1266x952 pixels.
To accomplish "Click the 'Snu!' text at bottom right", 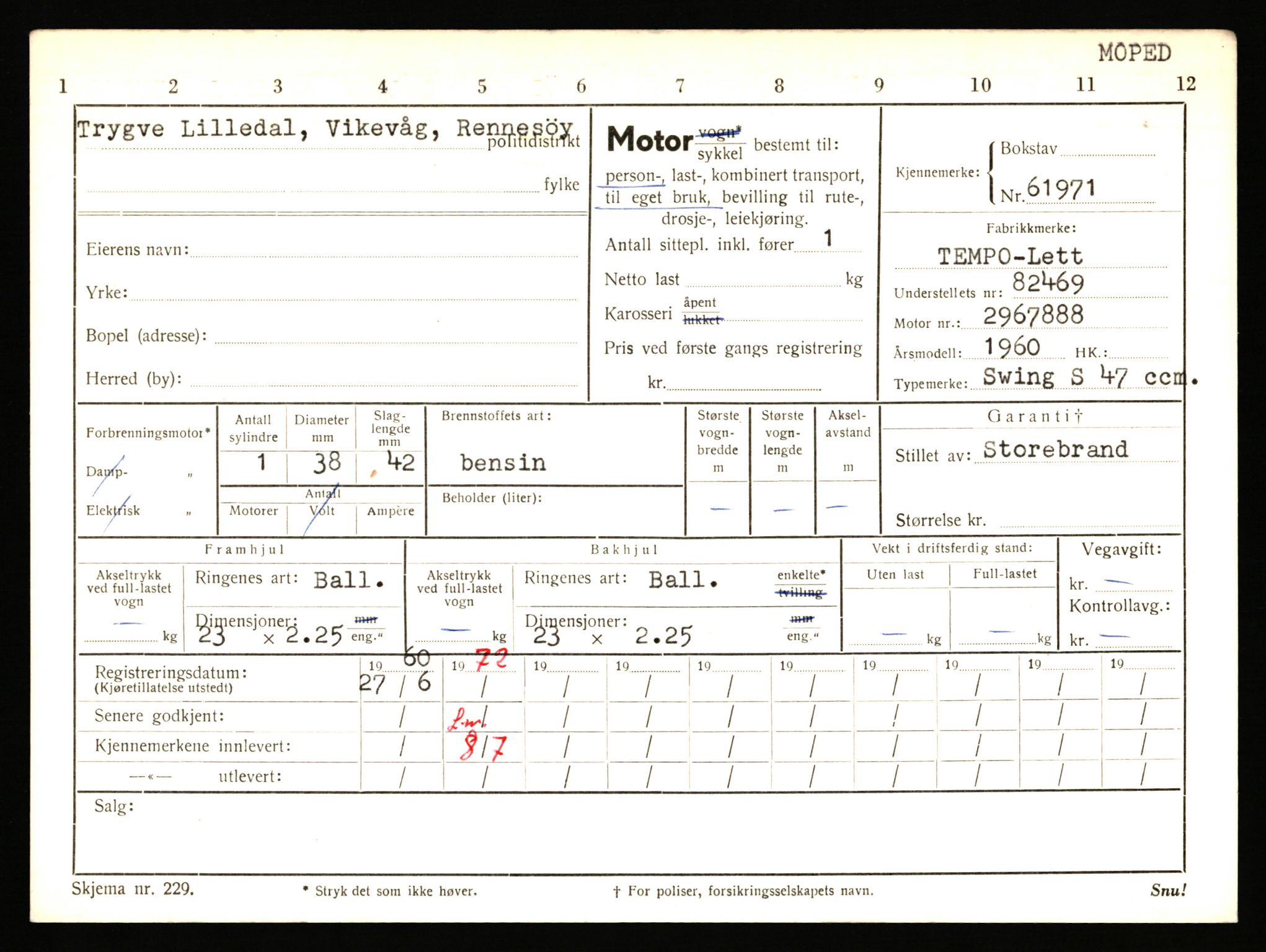I will click(1169, 890).
